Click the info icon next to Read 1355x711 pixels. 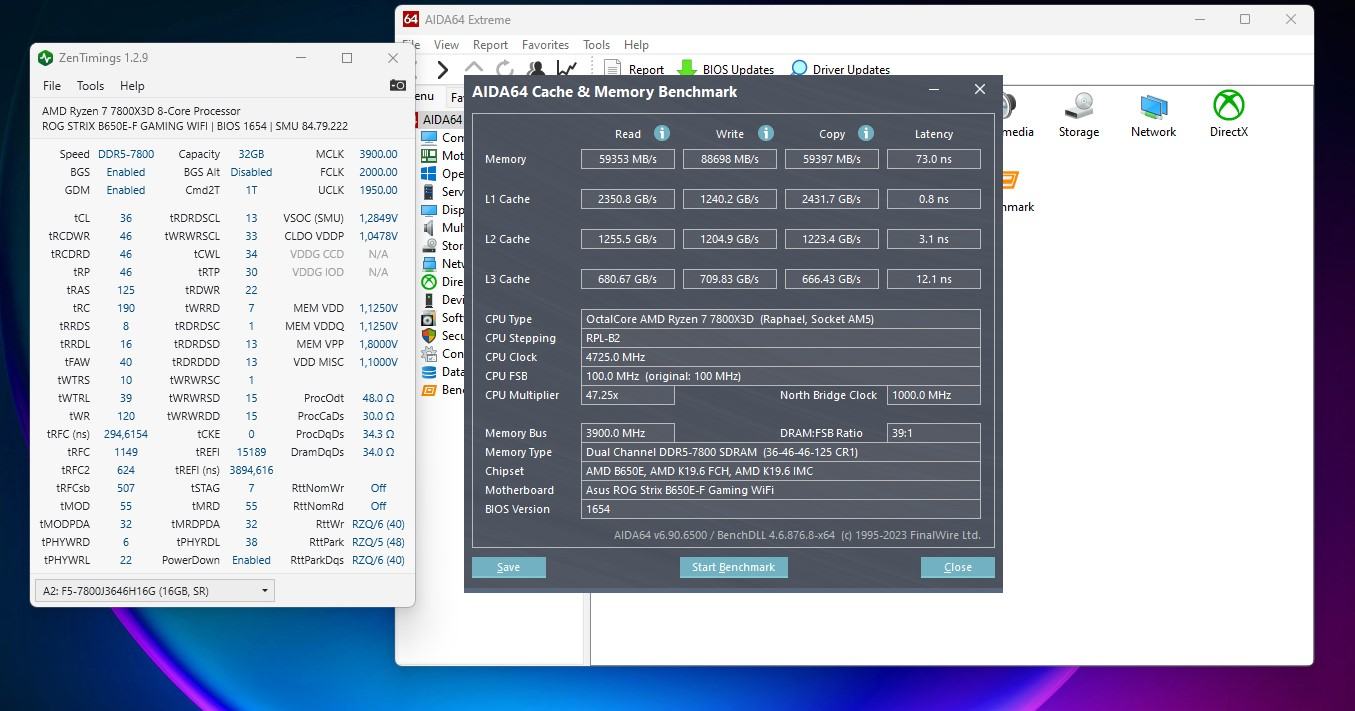pos(662,133)
